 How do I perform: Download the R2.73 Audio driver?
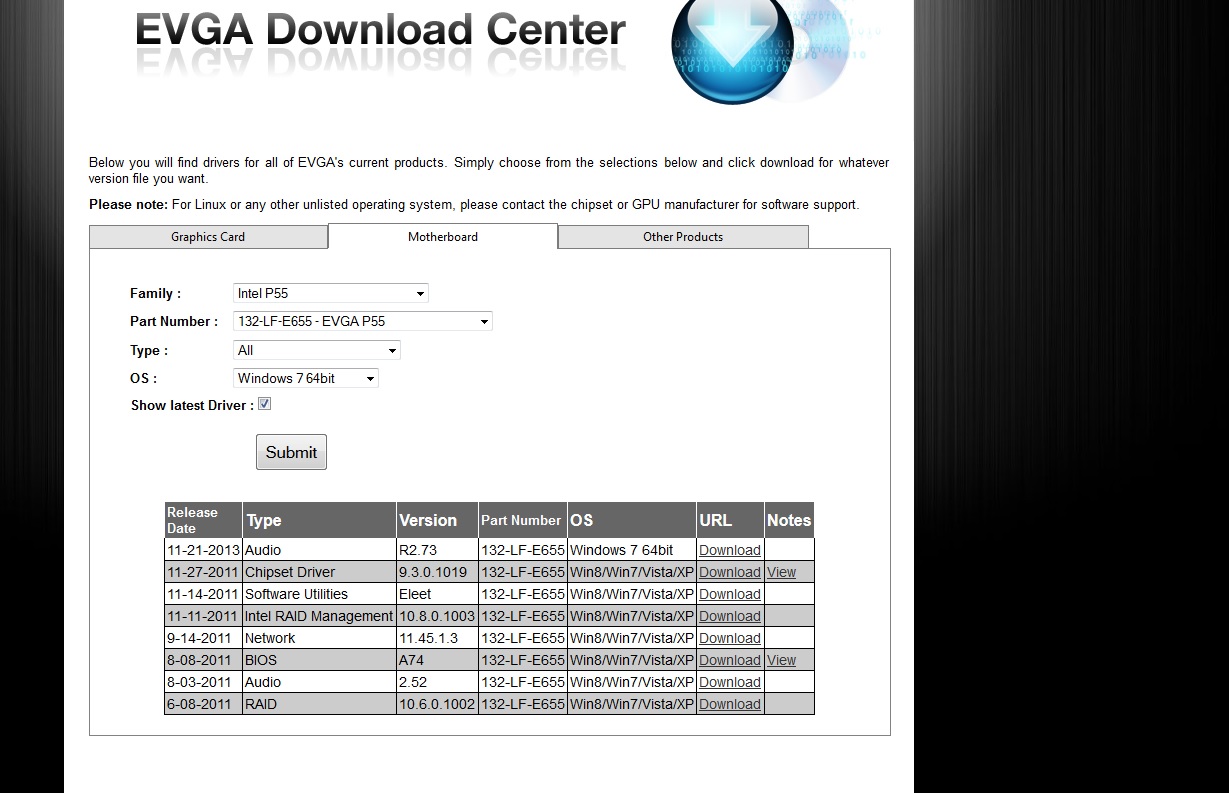[x=730, y=550]
